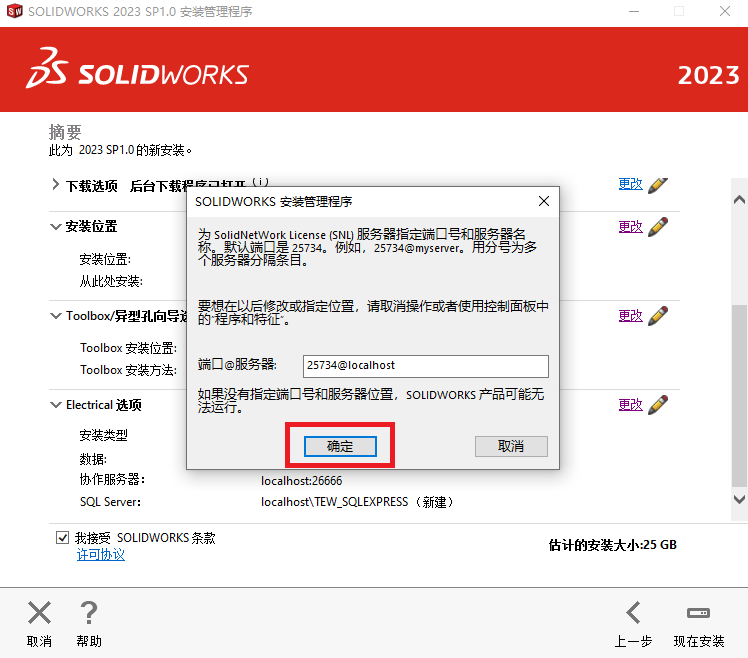This screenshot has height=658, width=748.
Task: Click the summary scrollbar up arrow
Action: click(739, 200)
